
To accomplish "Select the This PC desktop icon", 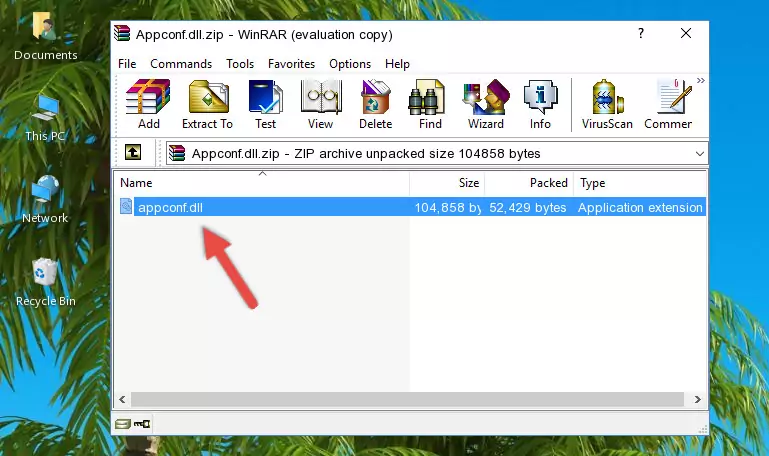I will (x=45, y=118).
